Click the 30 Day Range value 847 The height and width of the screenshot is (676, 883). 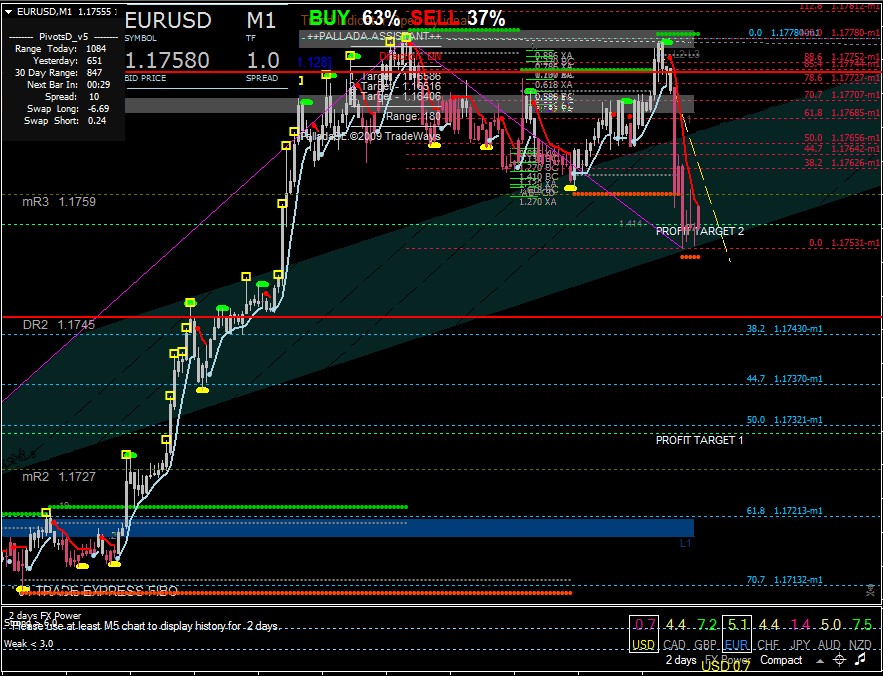tap(94, 73)
